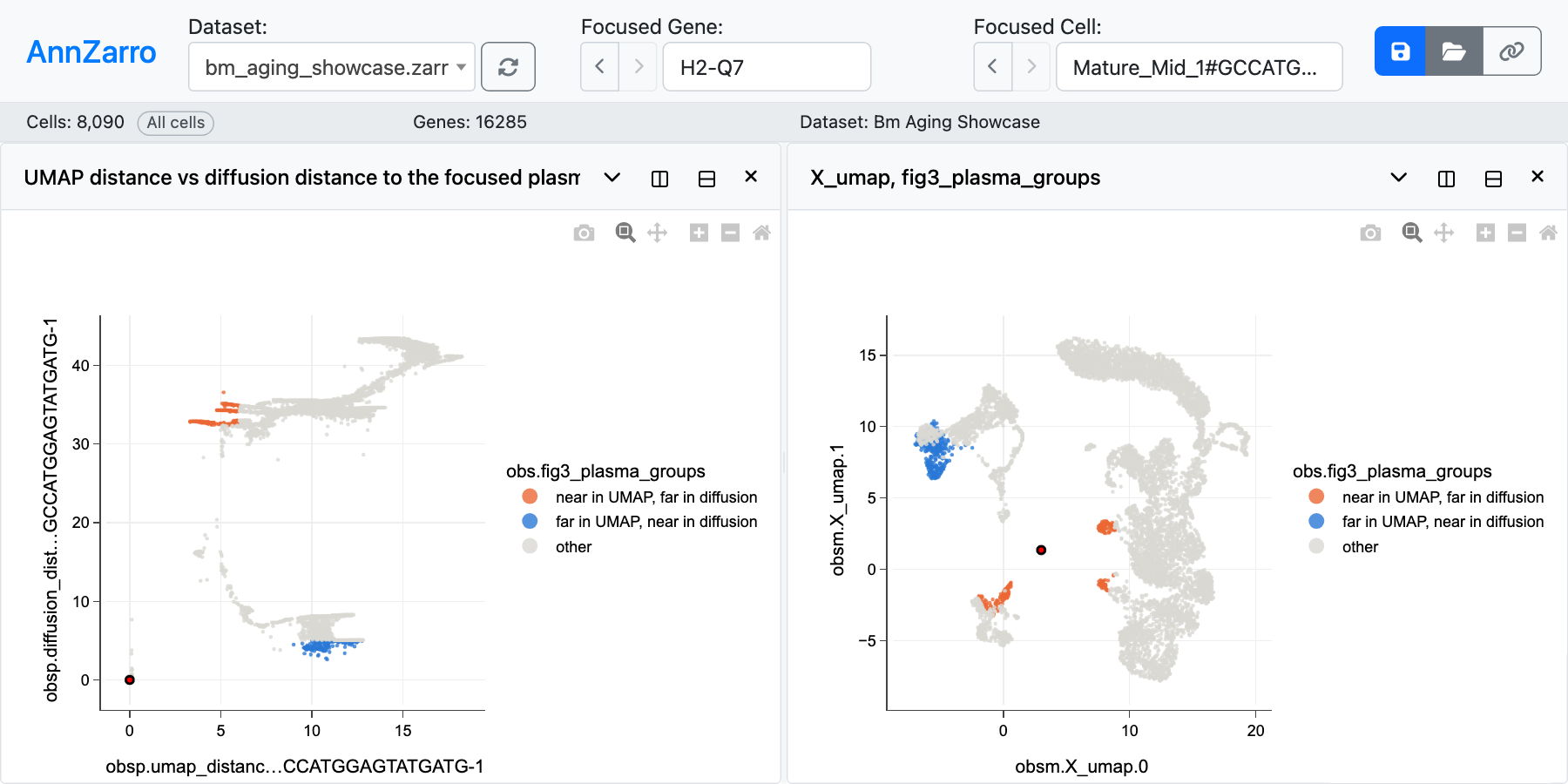Toggle 'near in UMAP, far in diffusion' in left legend
The image size is (1568, 784).
coord(639,497)
